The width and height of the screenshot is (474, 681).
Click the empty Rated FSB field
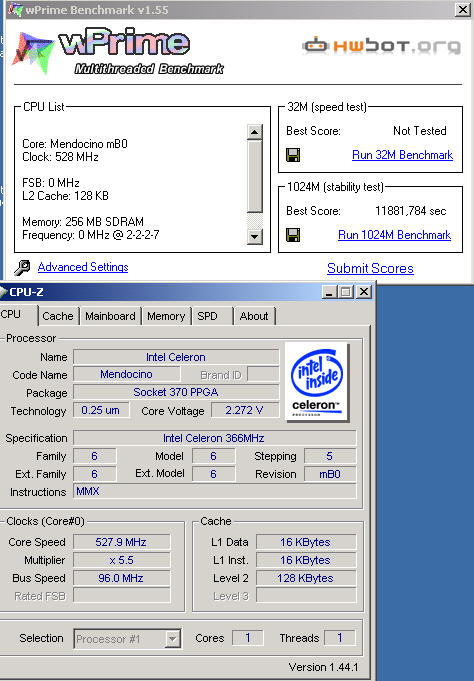tap(121, 595)
